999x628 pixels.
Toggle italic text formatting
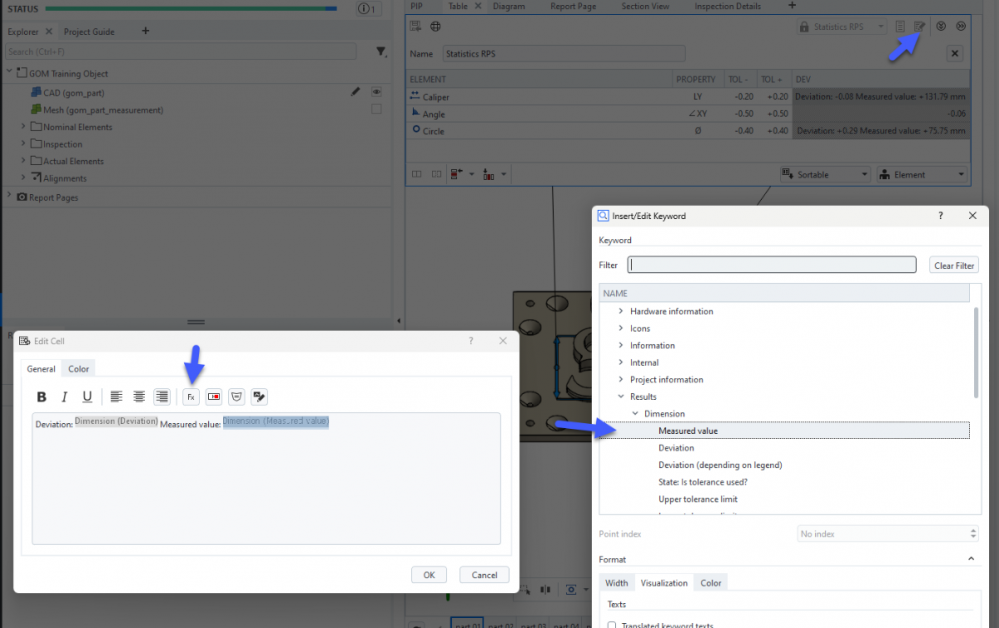coord(65,397)
